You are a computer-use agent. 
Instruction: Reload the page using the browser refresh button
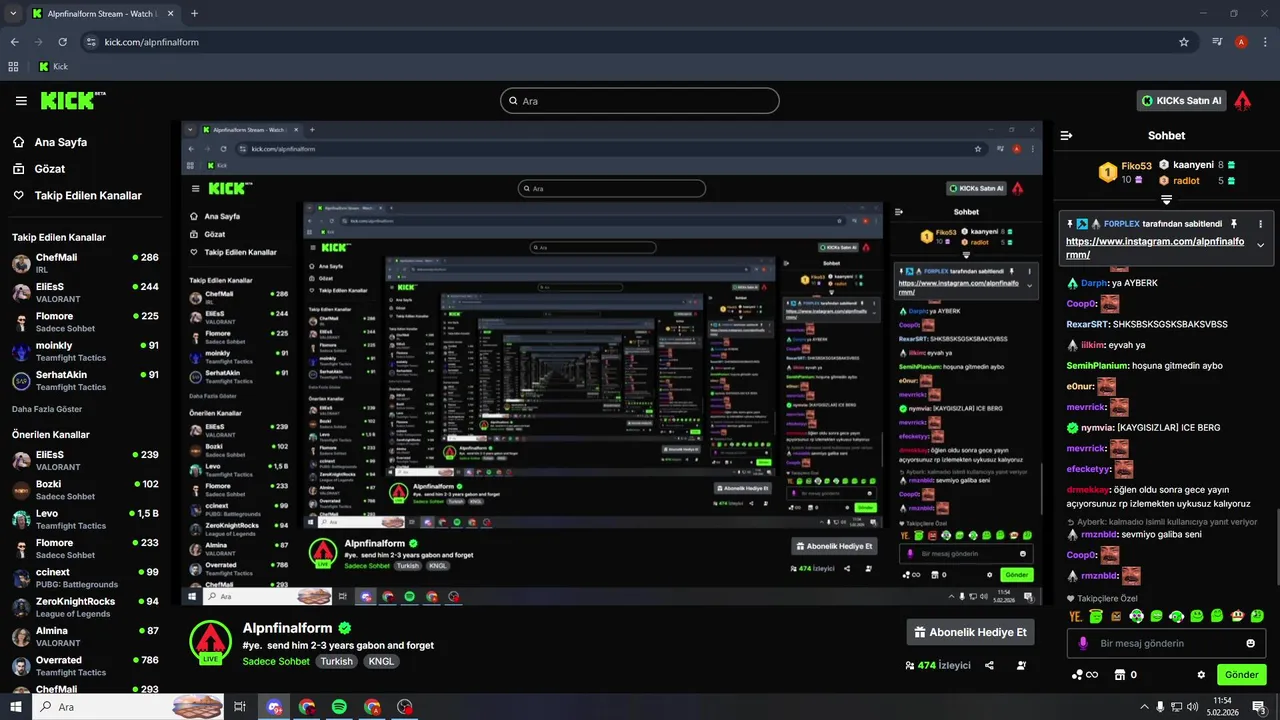coord(63,42)
